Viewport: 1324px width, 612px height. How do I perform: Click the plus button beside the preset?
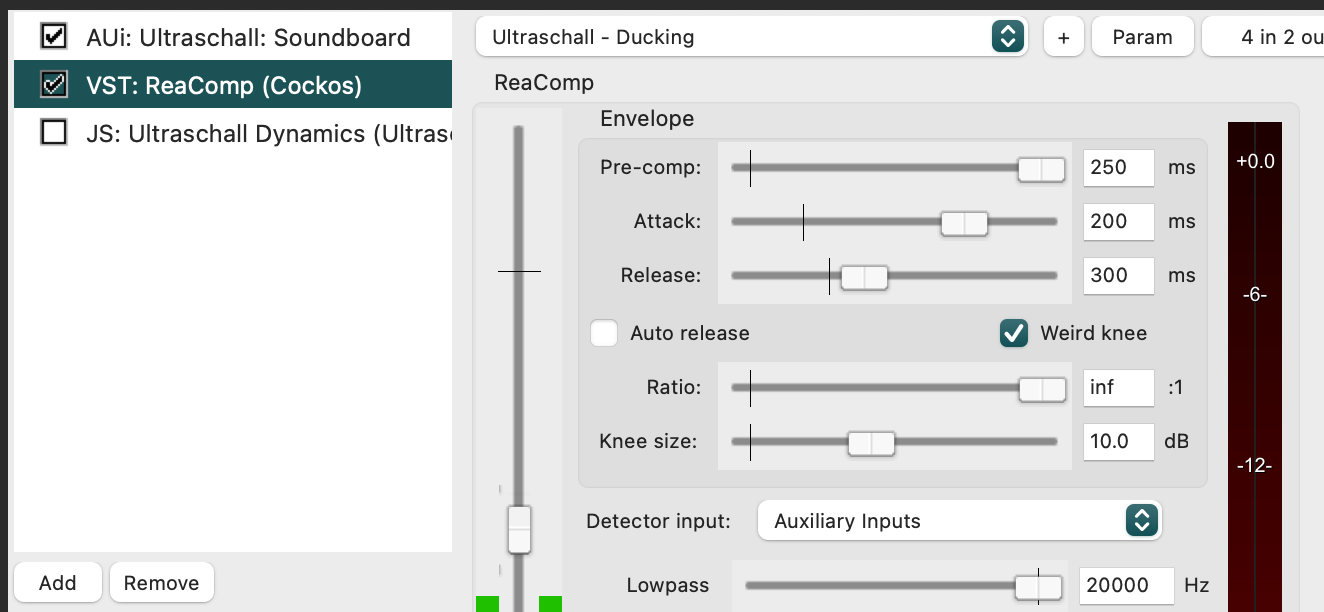[1063, 37]
